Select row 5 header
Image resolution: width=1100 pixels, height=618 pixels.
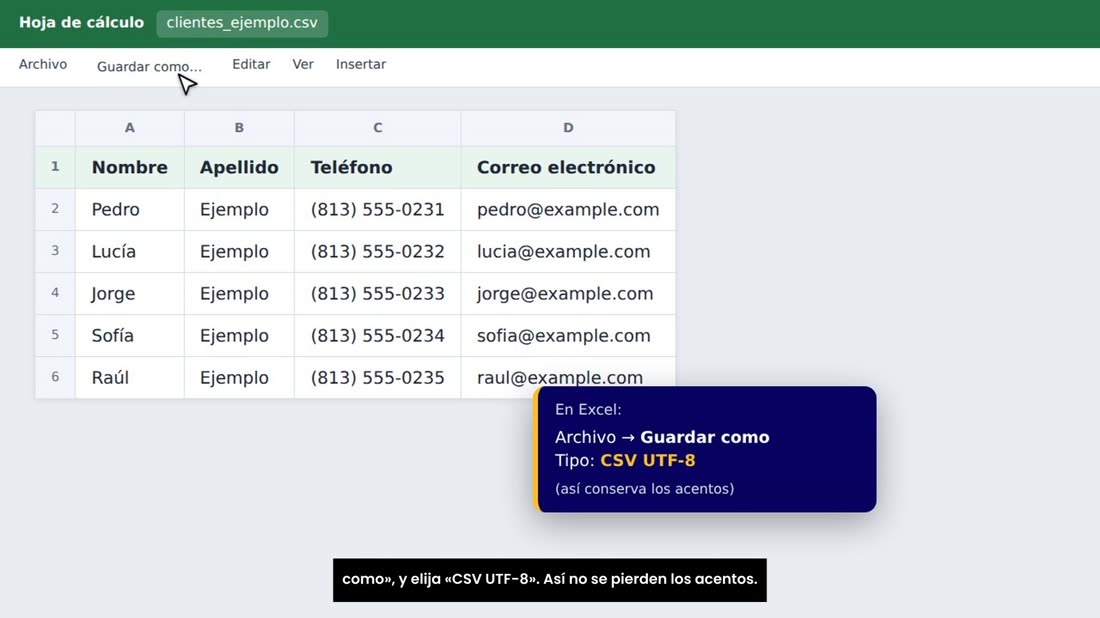point(55,335)
